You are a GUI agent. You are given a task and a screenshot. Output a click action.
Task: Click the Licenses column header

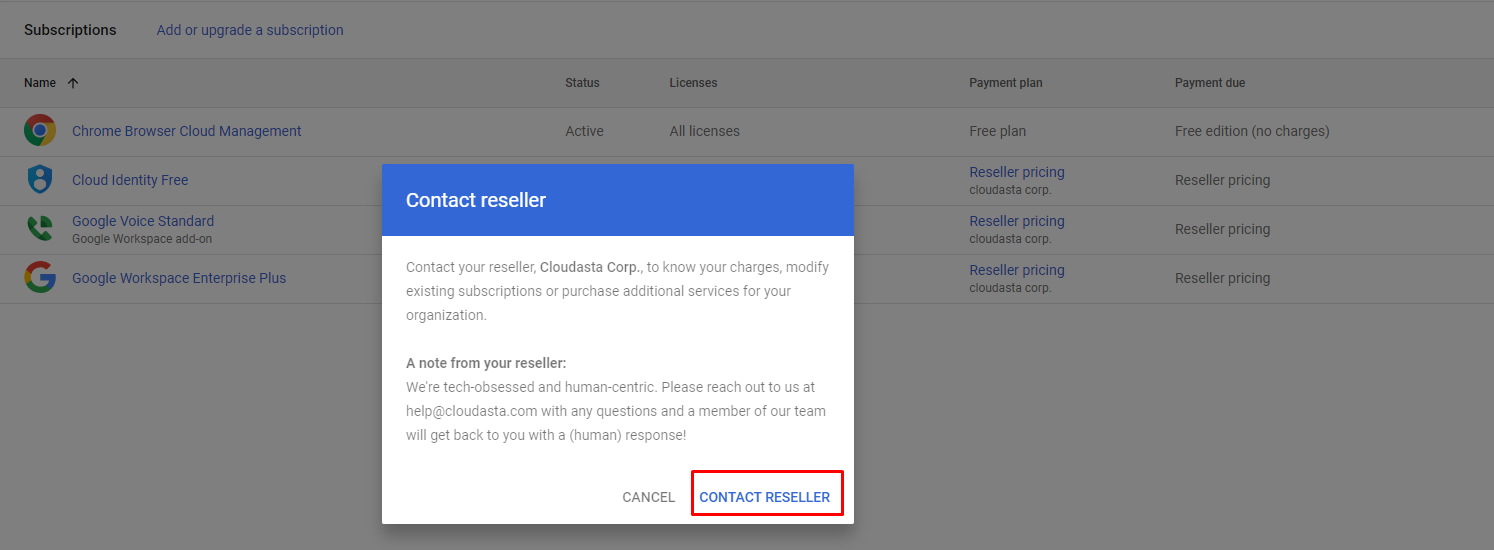[x=693, y=83]
